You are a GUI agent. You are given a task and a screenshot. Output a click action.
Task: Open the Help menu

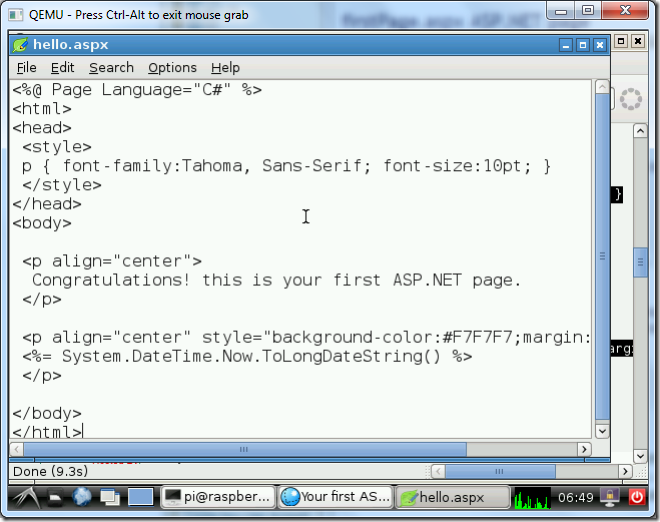click(225, 67)
